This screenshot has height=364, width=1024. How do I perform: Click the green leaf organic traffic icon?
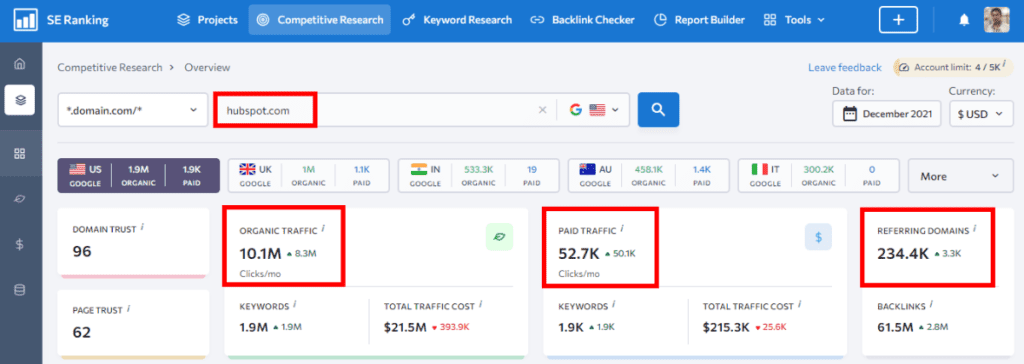click(x=500, y=237)
